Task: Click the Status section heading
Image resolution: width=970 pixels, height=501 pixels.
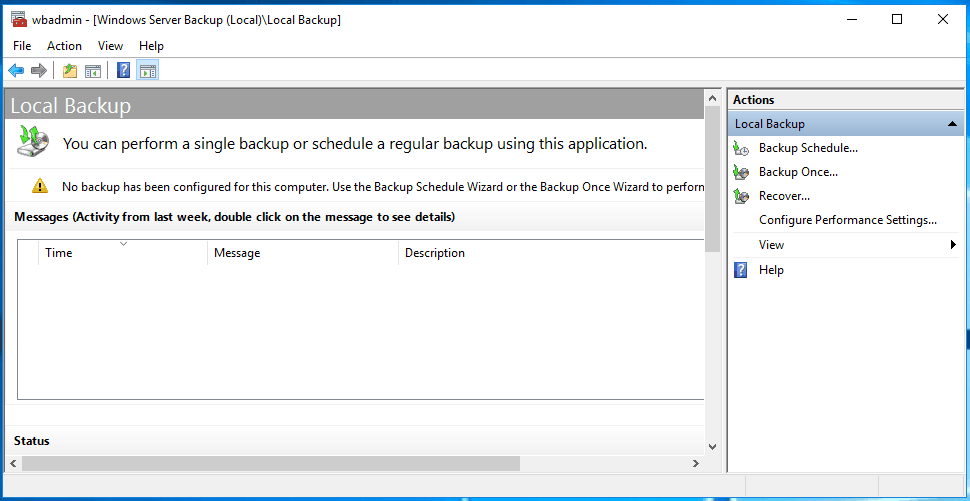Action: pyautogui.click(x=32, y=441)
